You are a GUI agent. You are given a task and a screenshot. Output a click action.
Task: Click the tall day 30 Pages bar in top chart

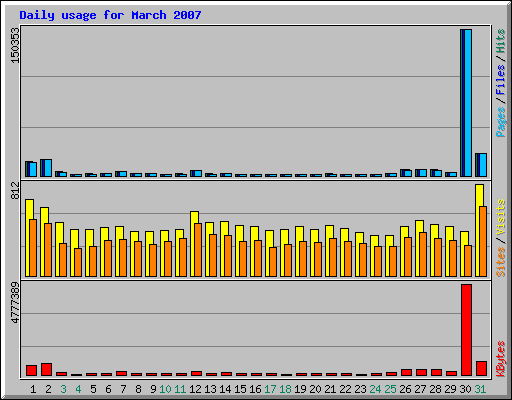point(468,103)
